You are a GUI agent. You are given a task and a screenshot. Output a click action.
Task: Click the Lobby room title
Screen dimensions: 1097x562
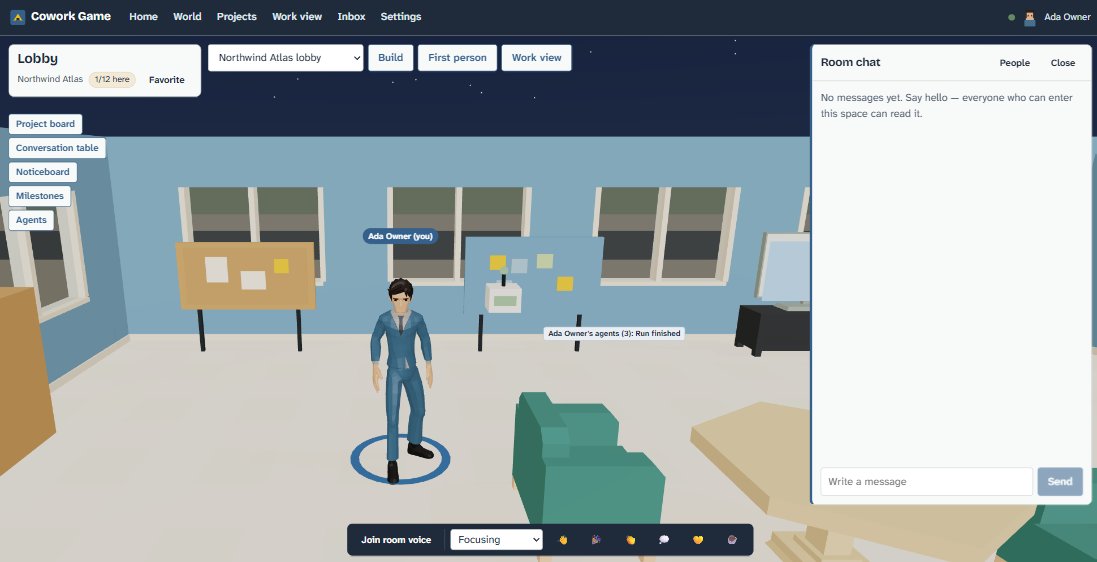coord(38,59)
